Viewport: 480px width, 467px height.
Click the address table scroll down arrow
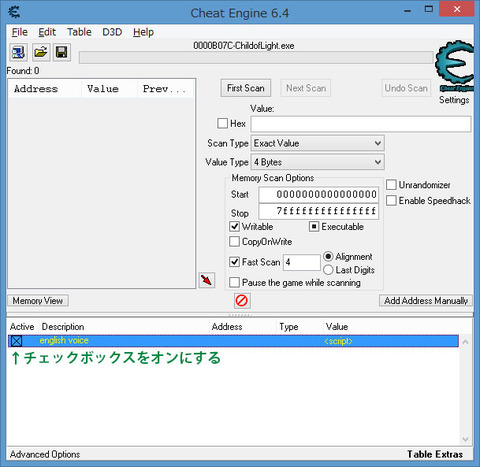(x=466, y=439)
